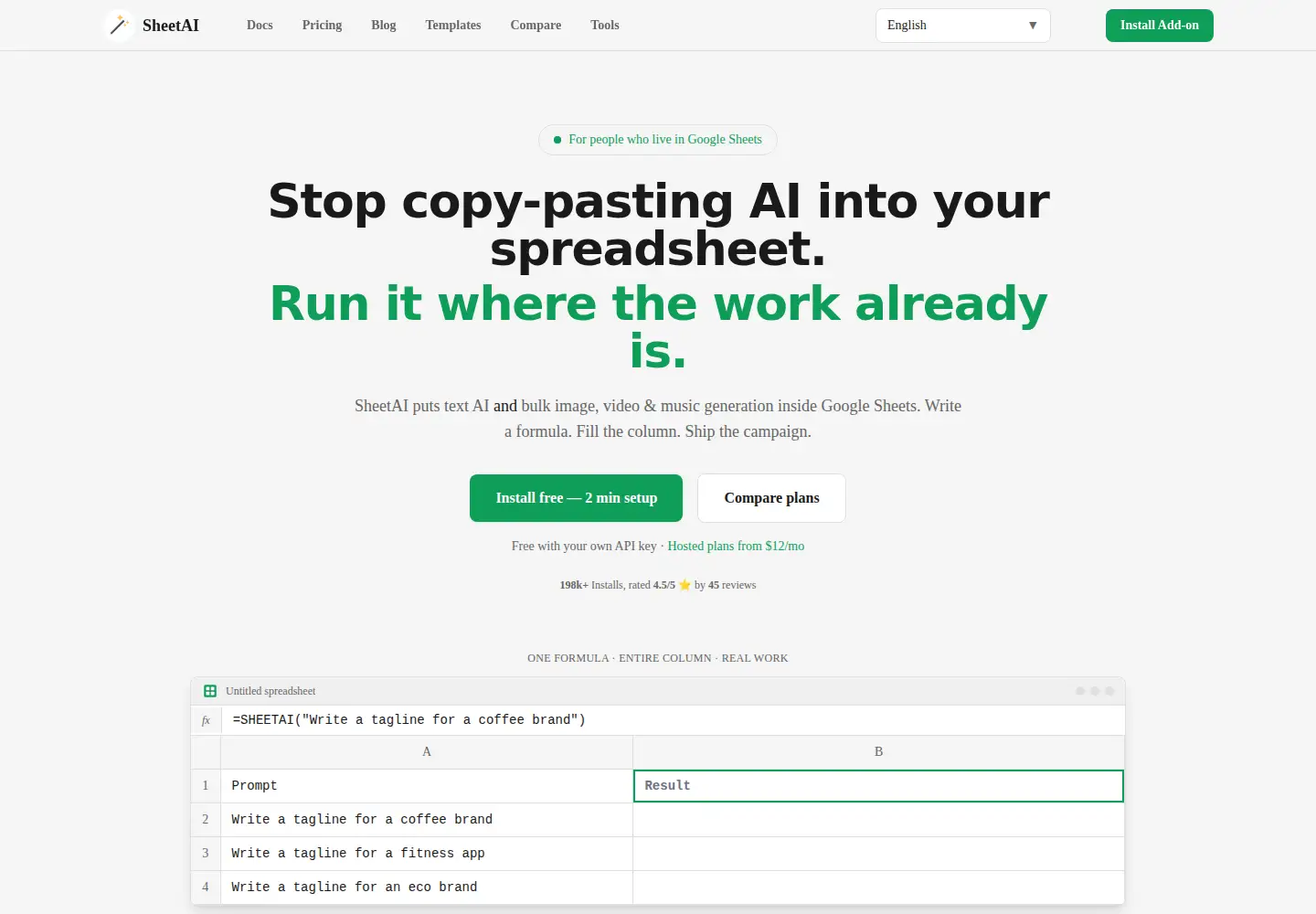This screenshot has height=914, width=1316.
Task: Select row 1 header number
Action: [x=206, y=786]
